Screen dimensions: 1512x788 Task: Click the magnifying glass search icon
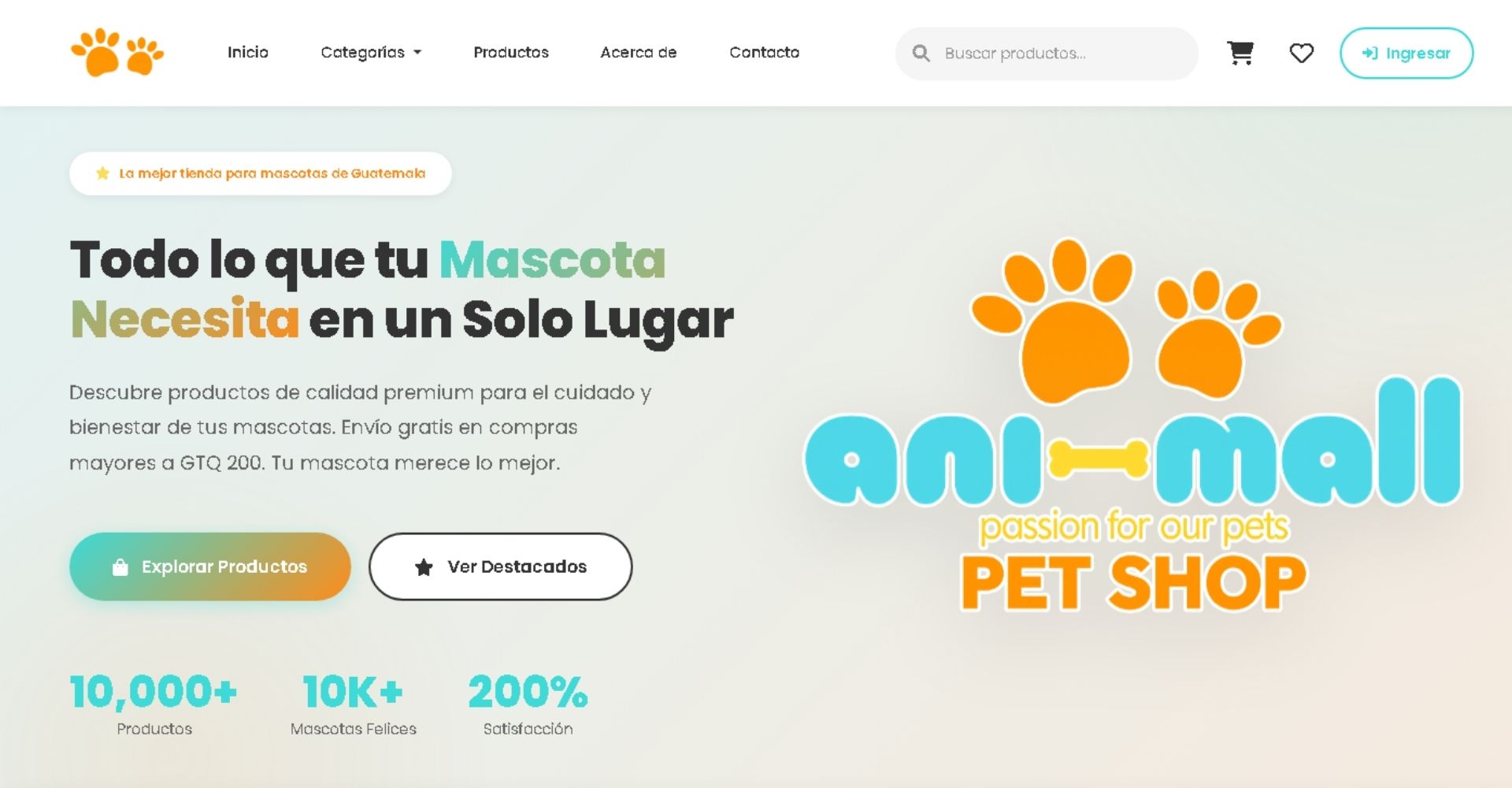point(921,53)
